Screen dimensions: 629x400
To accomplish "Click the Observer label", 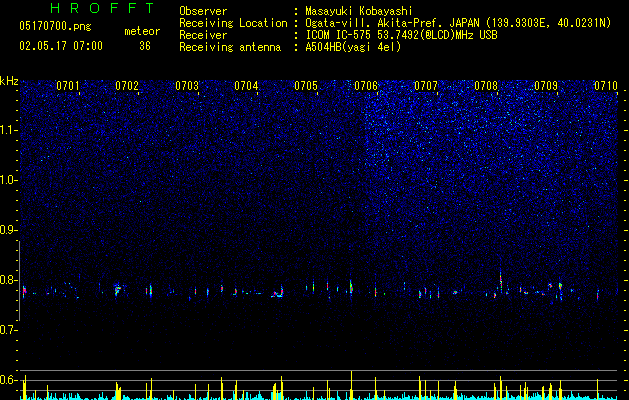I will (203, 11).
